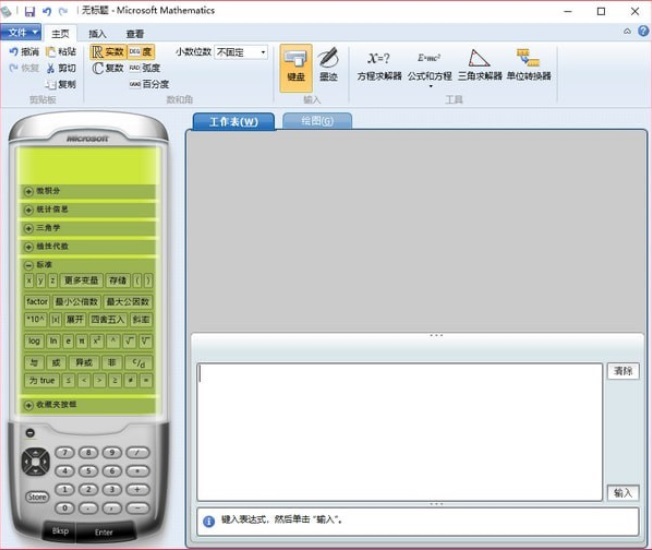Switch input to Ink (墨迹) mode
The height and width of the screenshot is (550, 652).
(328, 66)
